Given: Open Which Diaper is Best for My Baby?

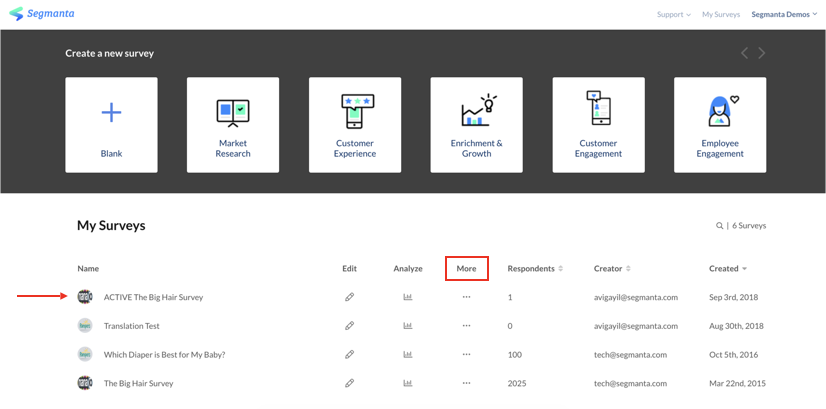Looking at the screenshot, I should 165,355.
